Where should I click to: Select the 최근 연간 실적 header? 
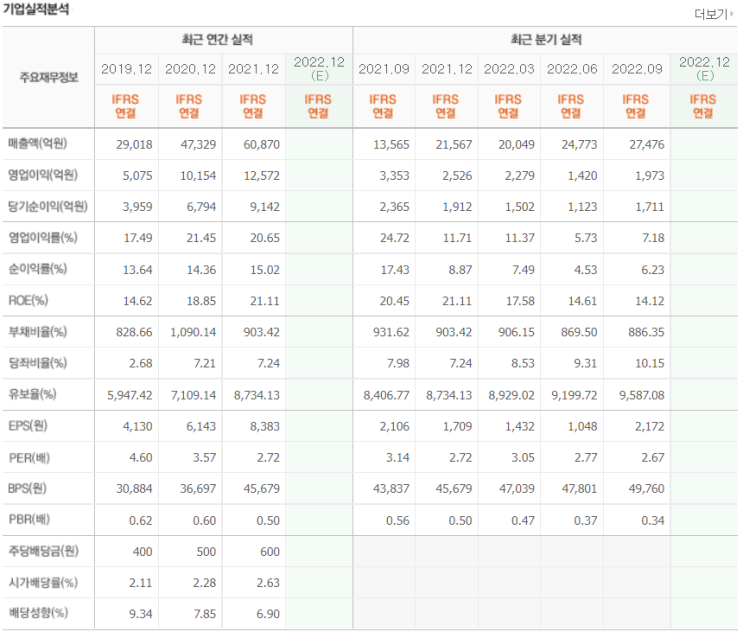217,39
